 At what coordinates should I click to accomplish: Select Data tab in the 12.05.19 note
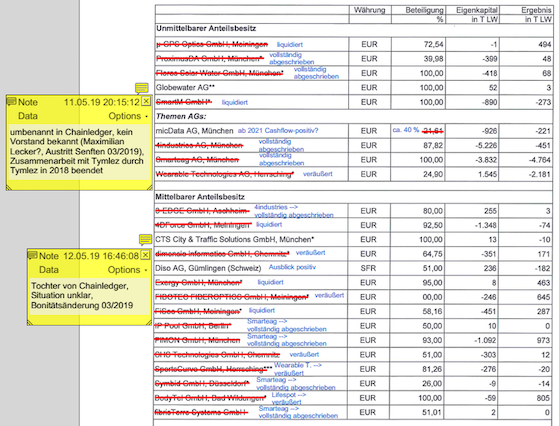pos(49,270)
